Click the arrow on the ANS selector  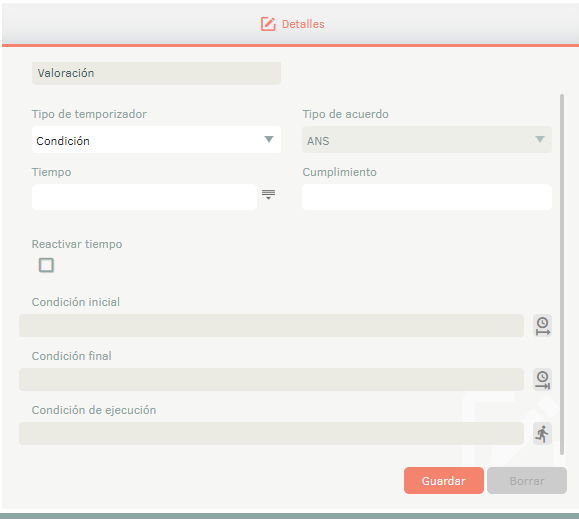[540, 140]
